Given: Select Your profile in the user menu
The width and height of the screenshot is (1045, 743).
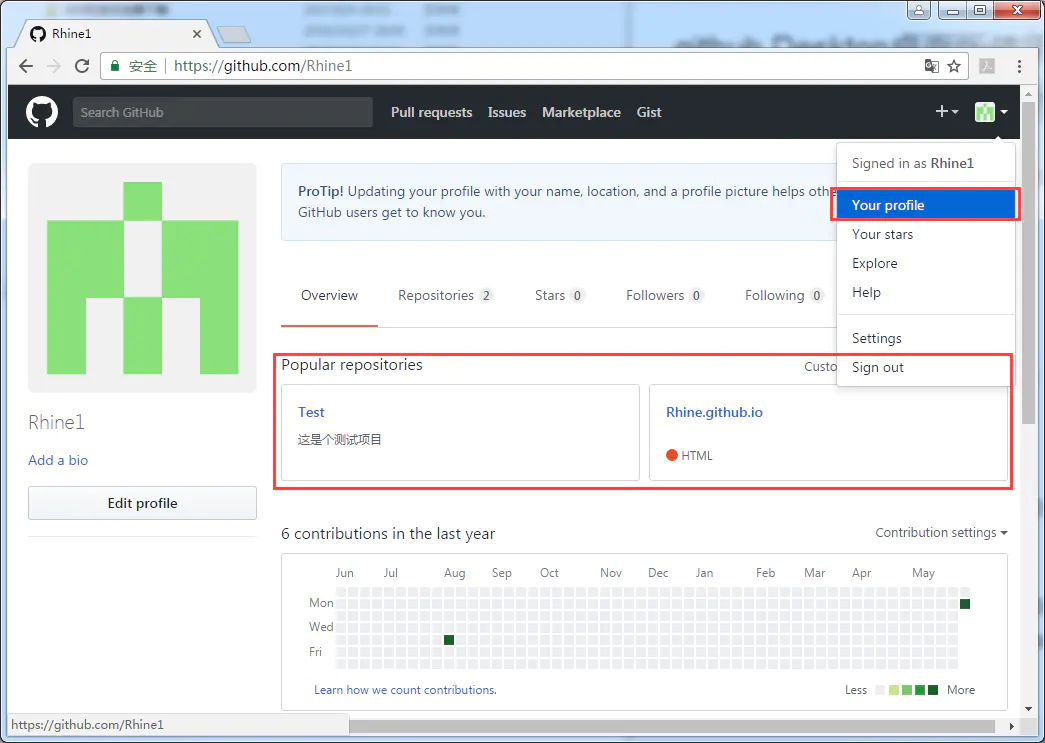Looking at the screenshot, I should [926, 205].
